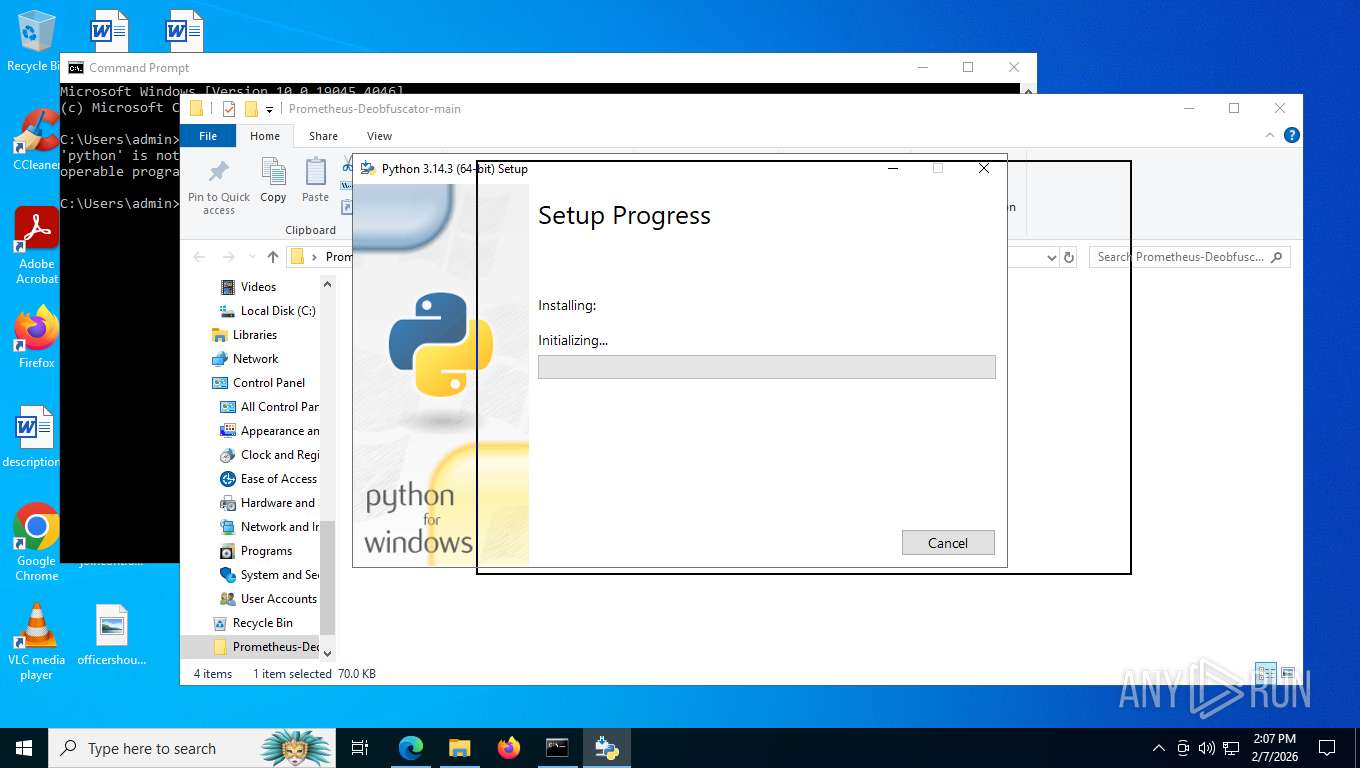1360x768 pixels.
Task: Click the Python installer title bar icon
Action: tap(368, 169)
